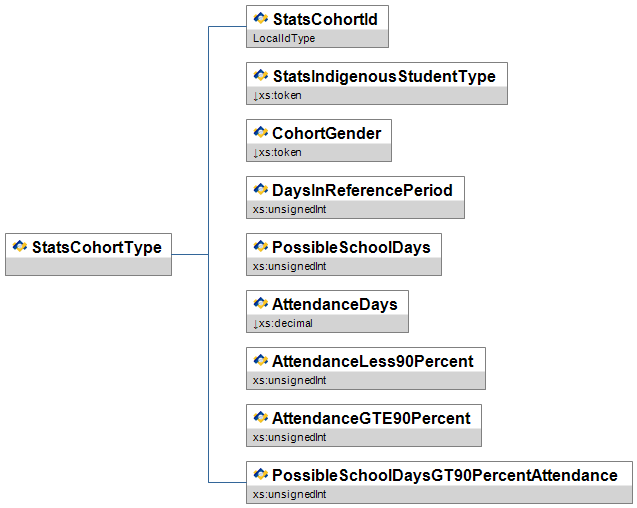Click the PossibleSchoolDays element icon
Screen dimensions: 637x508
[x=261, y=247]
